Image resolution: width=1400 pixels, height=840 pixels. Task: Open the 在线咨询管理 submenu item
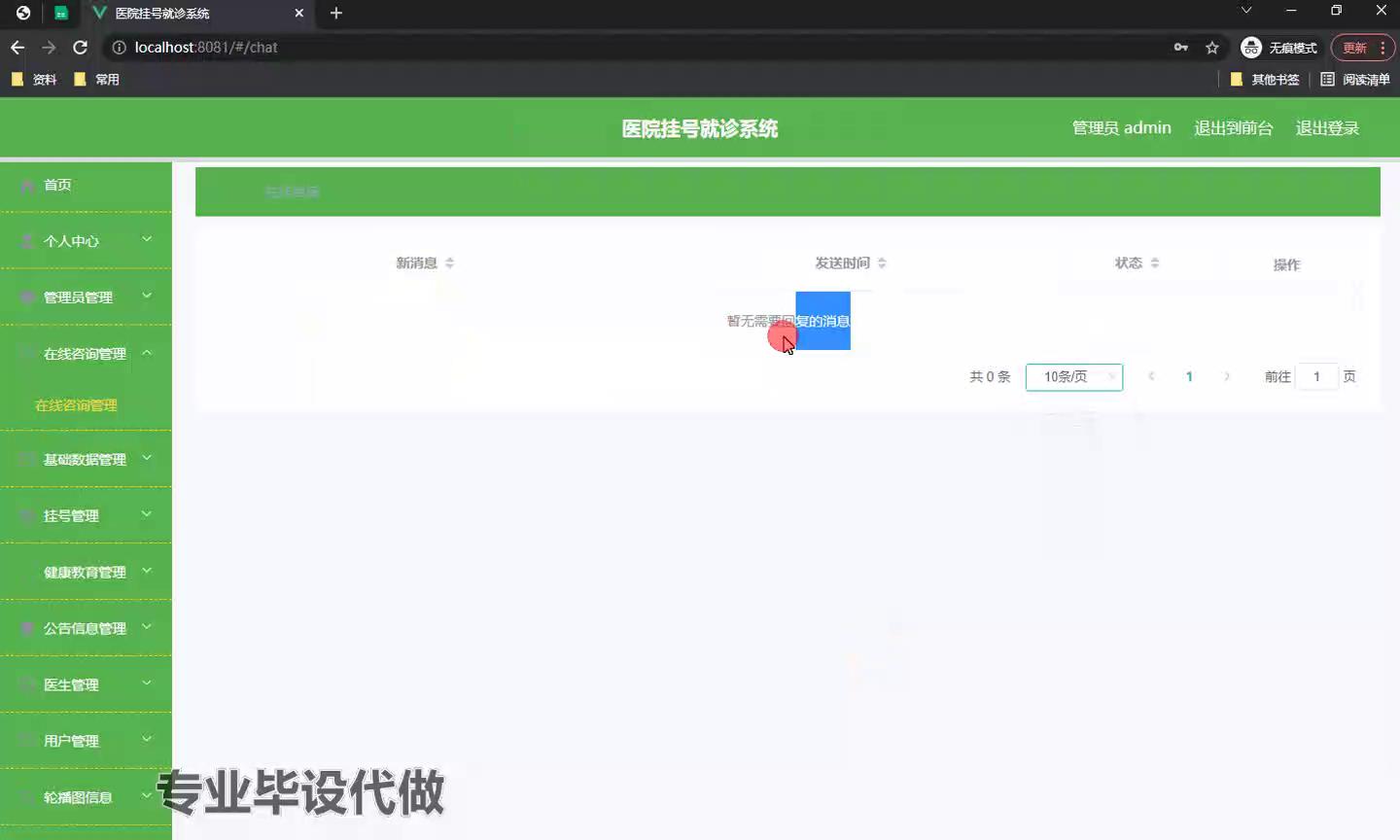[76, 405]
